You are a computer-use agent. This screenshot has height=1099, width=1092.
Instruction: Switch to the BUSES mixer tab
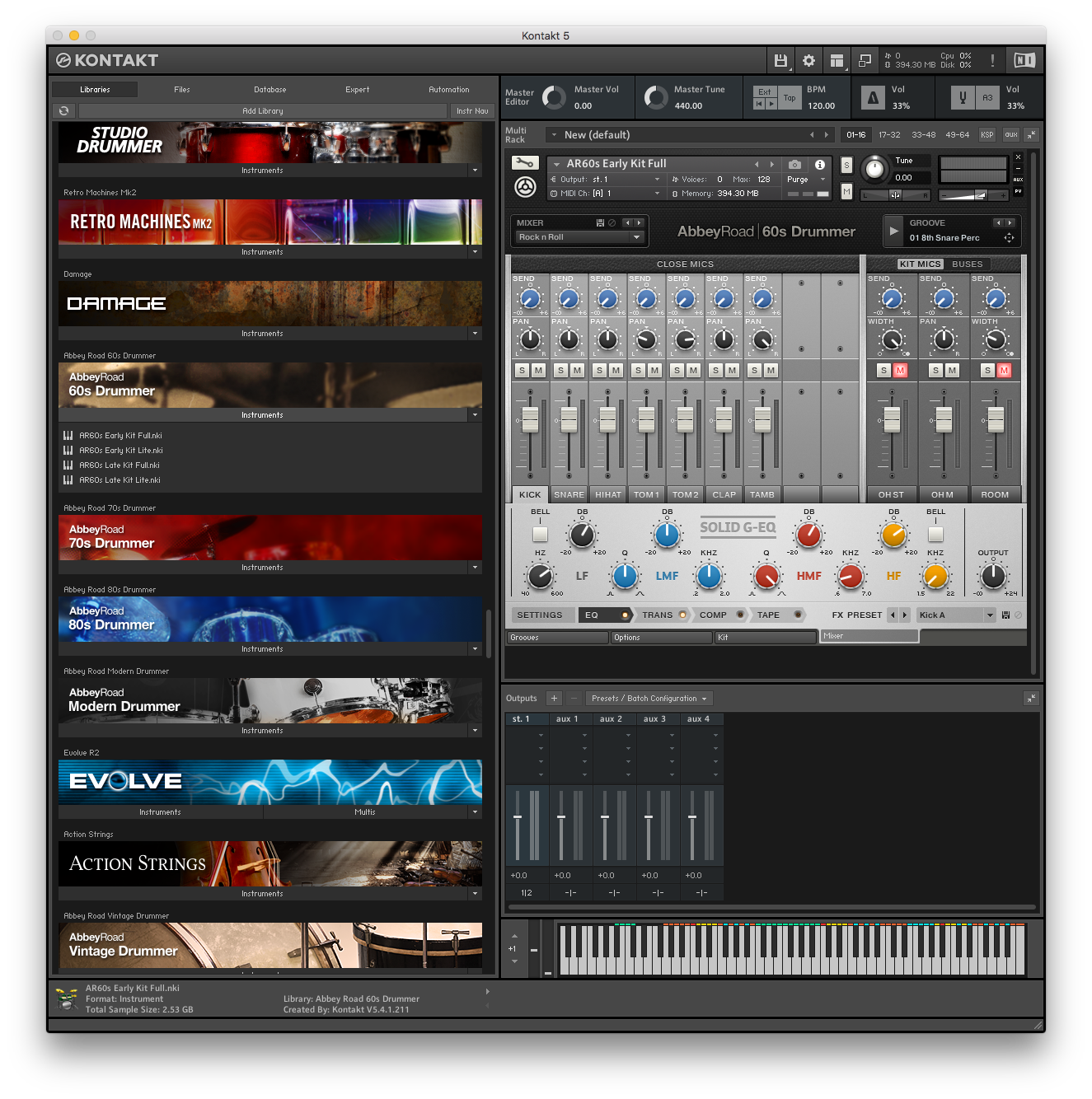pyautogui.click(x=968, y=264)
